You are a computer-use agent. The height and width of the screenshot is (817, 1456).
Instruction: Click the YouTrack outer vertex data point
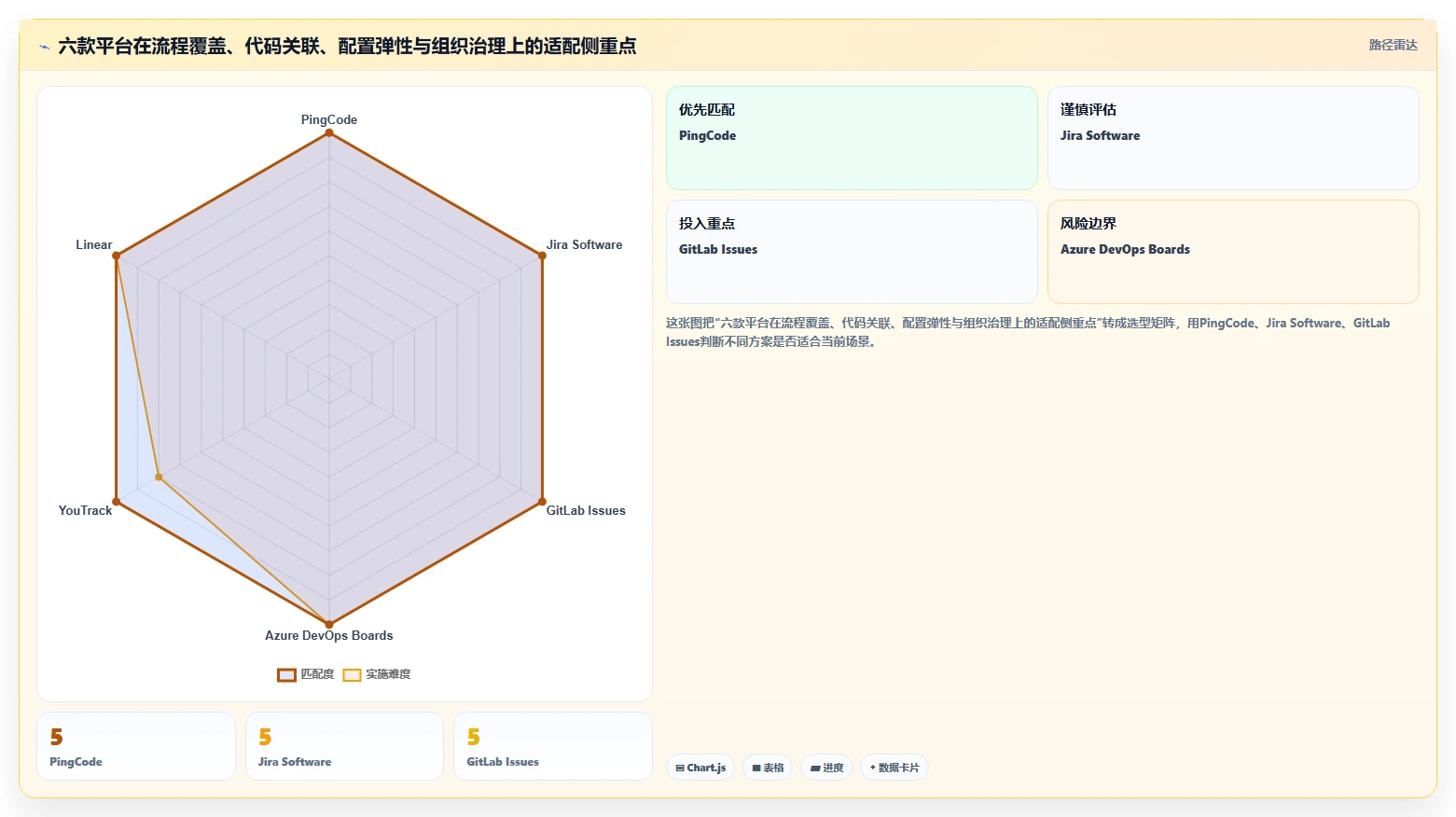116,502
